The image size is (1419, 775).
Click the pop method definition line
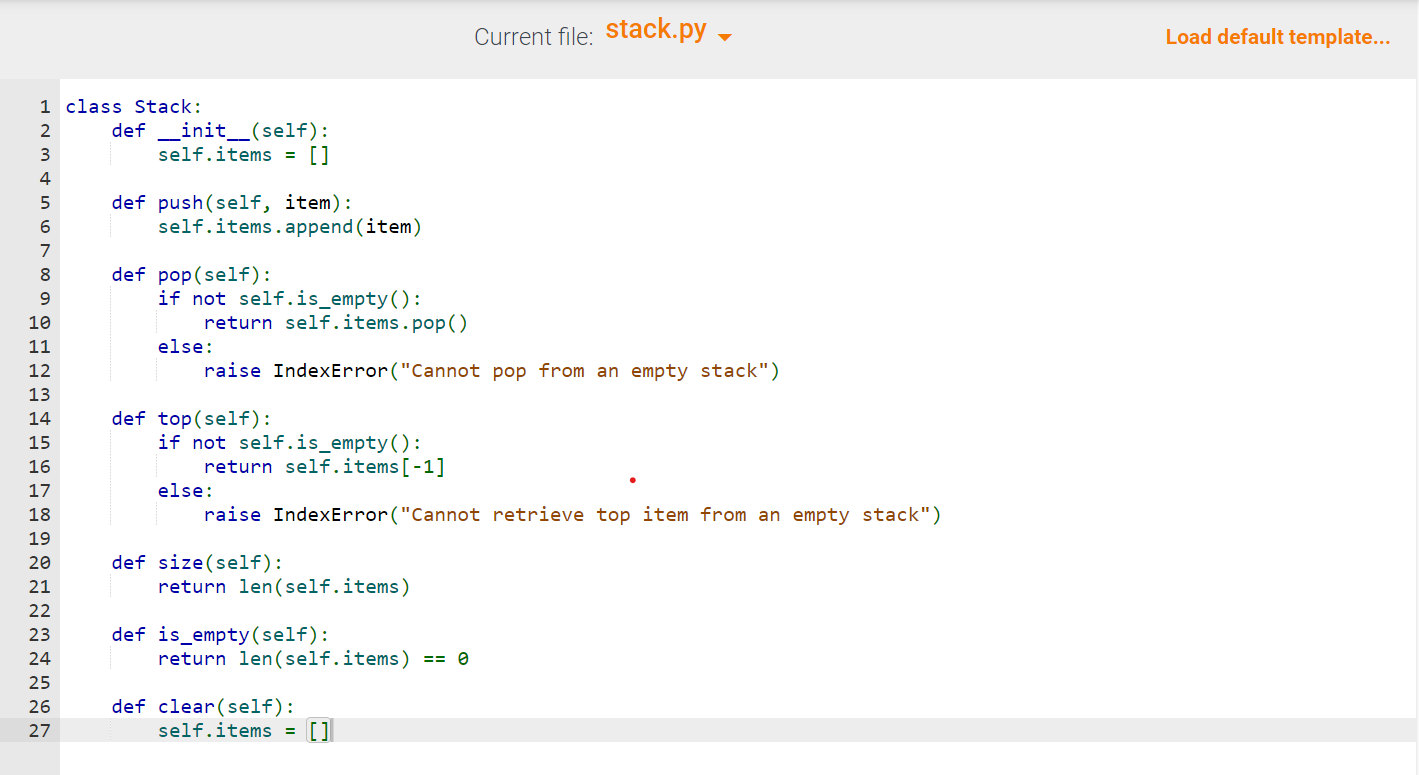click(x=190, y=274)
